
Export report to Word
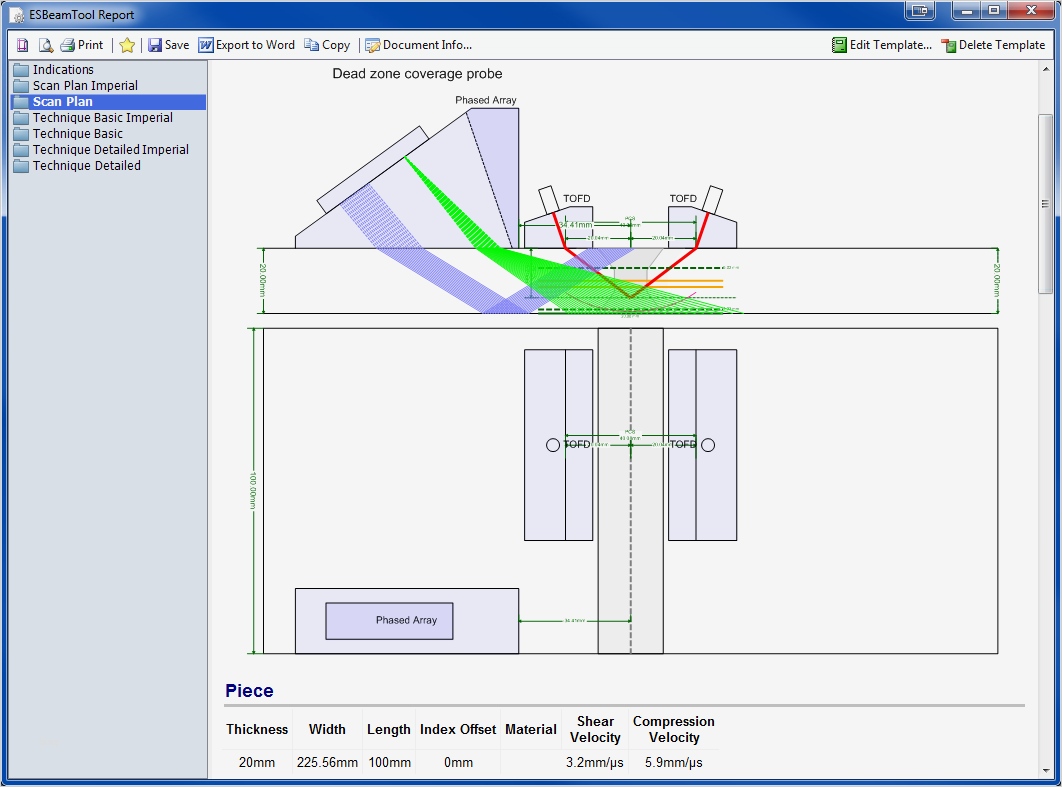[x=247, y=45]
